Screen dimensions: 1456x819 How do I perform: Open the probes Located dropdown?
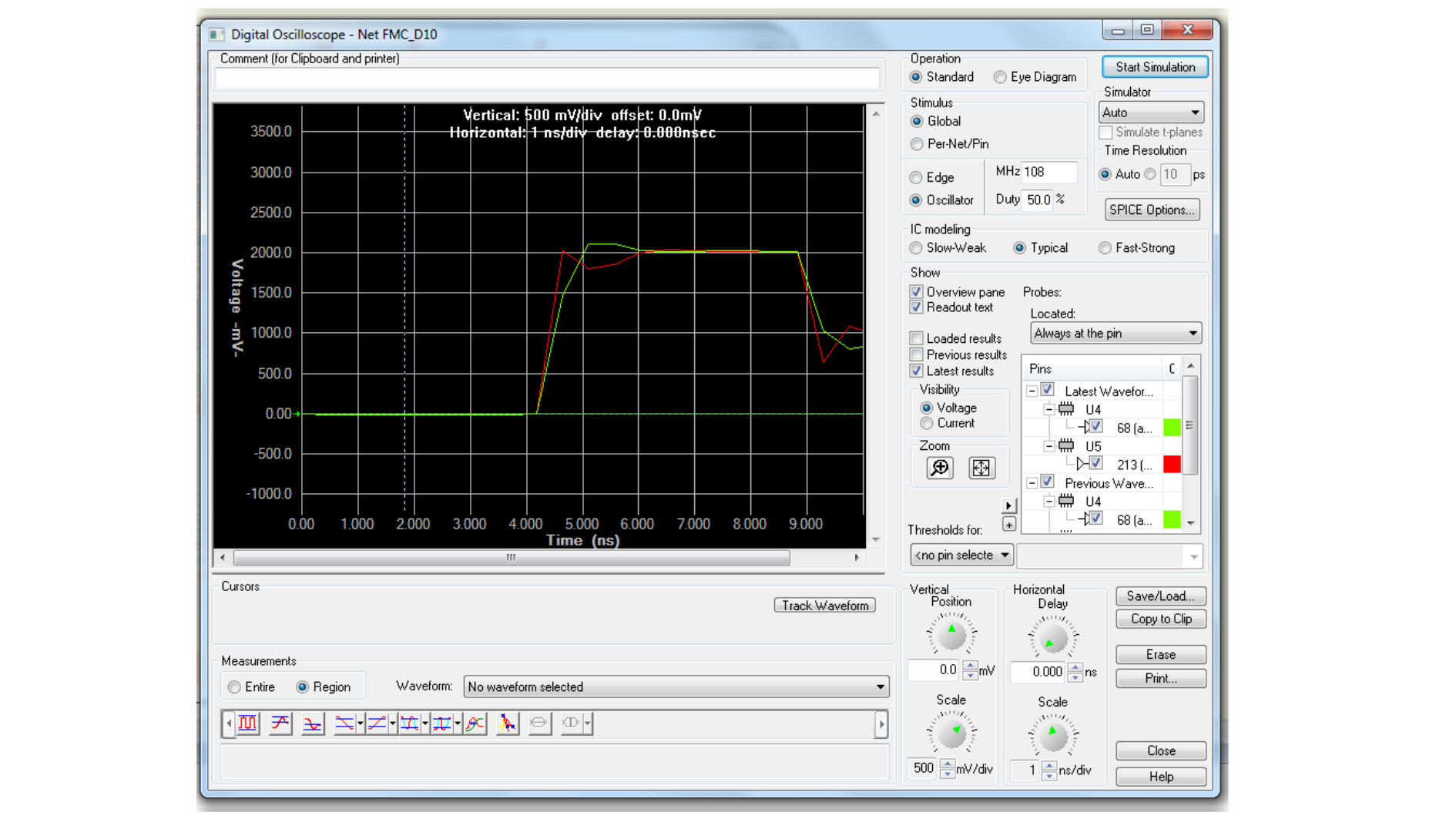[x=1115, y=333]
